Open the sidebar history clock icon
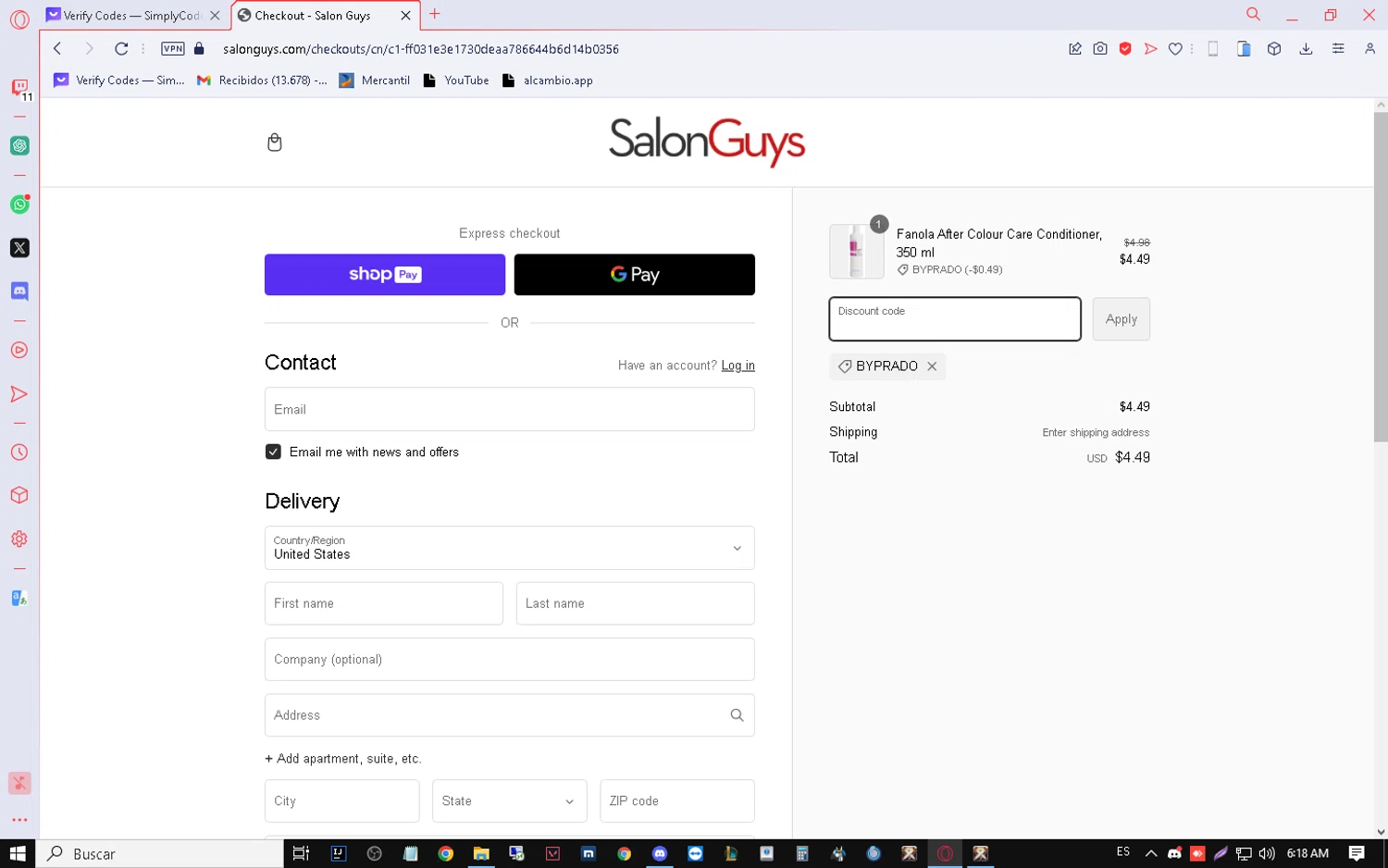 tap(19, 453)
